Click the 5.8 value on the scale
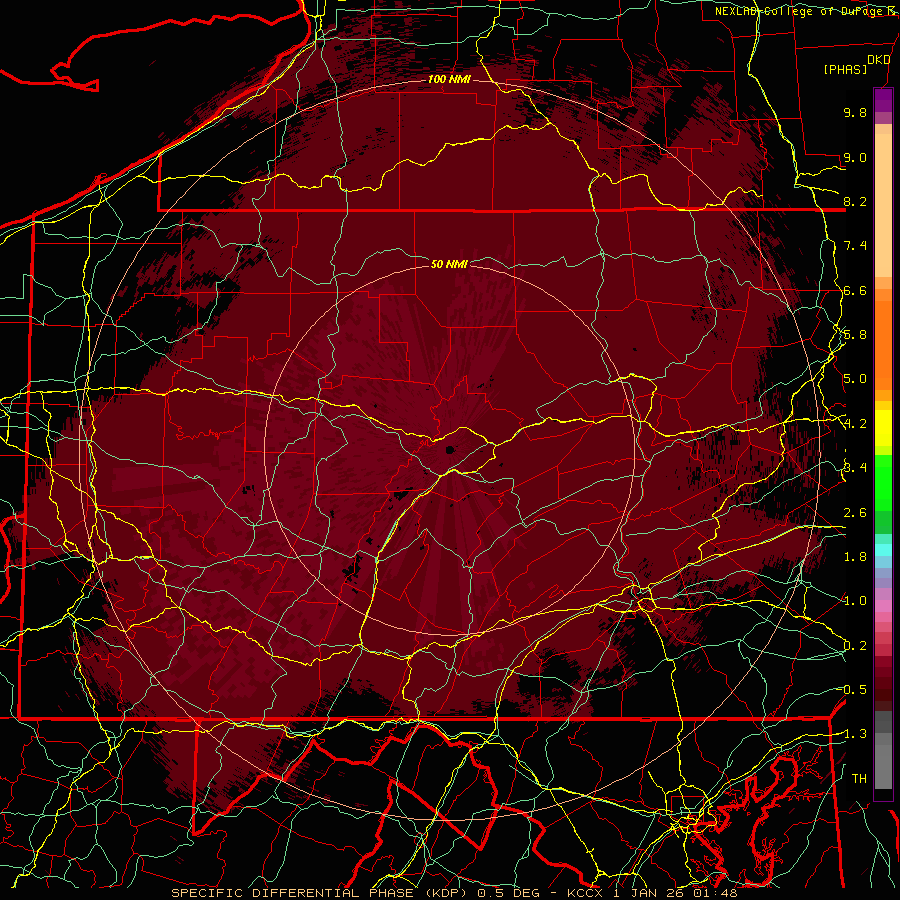 [x=855, y=335]
